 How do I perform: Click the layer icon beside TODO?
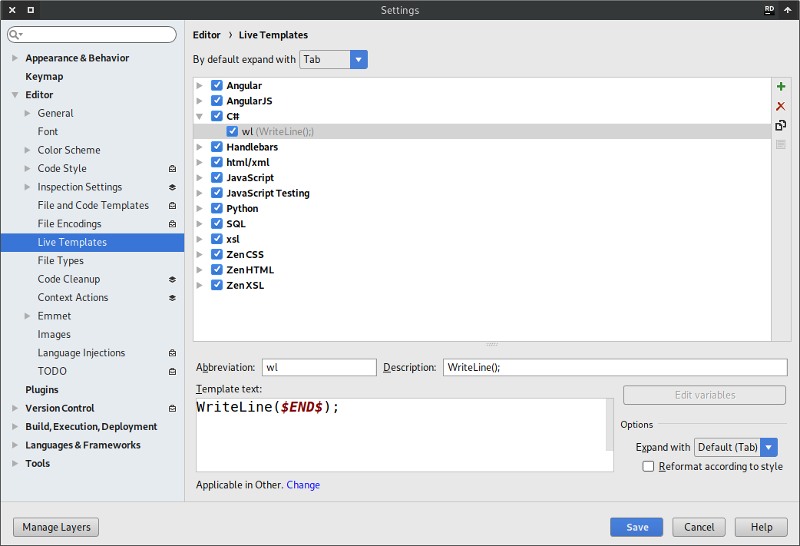point(172,371)
